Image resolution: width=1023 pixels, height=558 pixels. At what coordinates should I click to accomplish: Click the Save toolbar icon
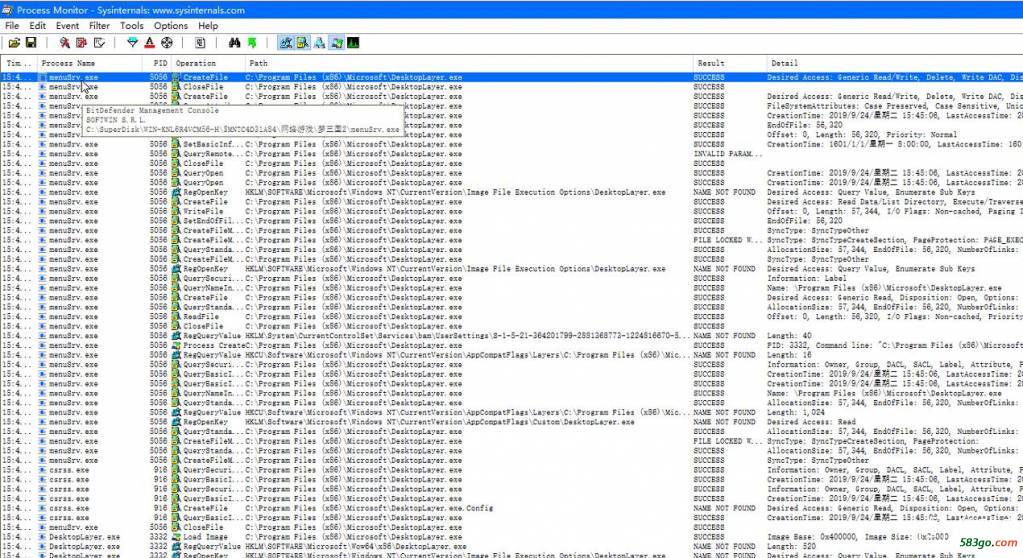31,43
